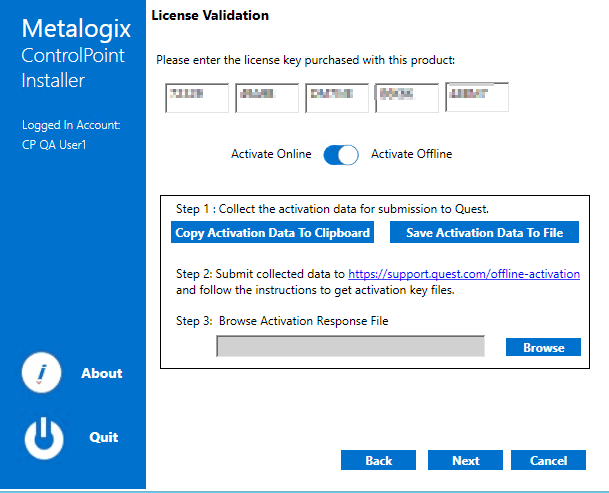This screenshot has width=609, height=493.
Task: Click the fifth license key field
Action: point(477,97)
